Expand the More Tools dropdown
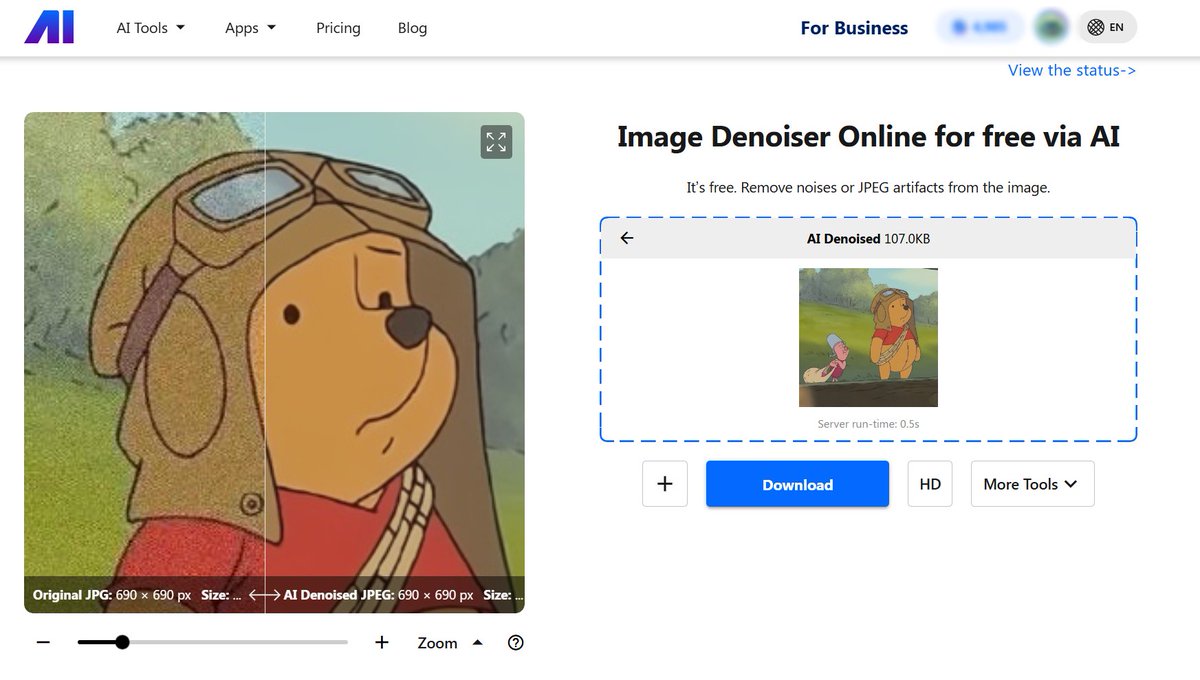This screenshot has height=680, width=1200. click(1032, 484)
